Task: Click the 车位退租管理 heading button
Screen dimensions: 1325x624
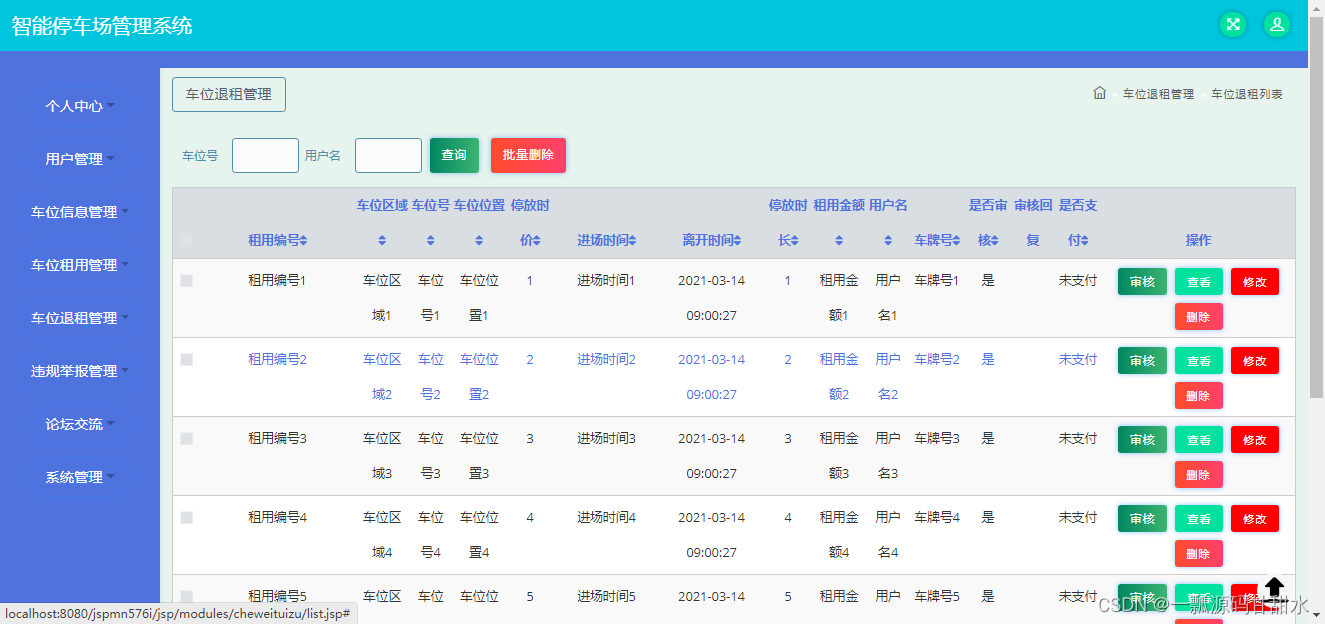Action: tap(229, 94)
